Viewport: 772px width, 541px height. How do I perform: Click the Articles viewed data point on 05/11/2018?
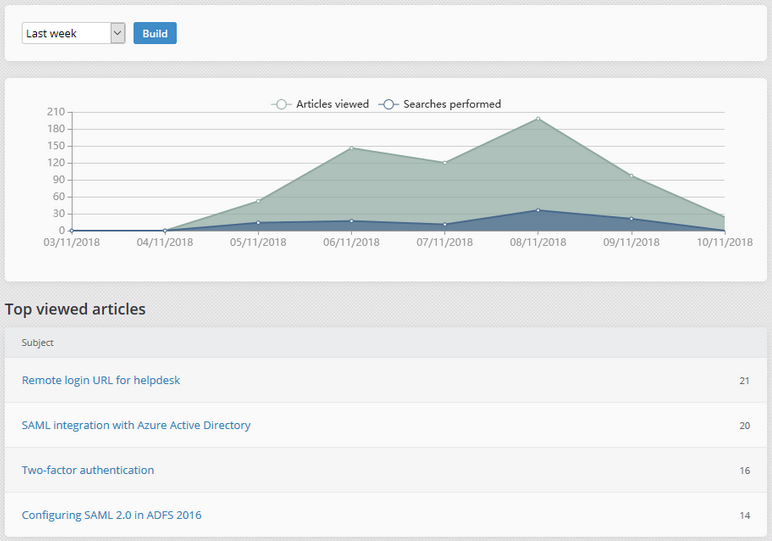click(x=258, y=201)
